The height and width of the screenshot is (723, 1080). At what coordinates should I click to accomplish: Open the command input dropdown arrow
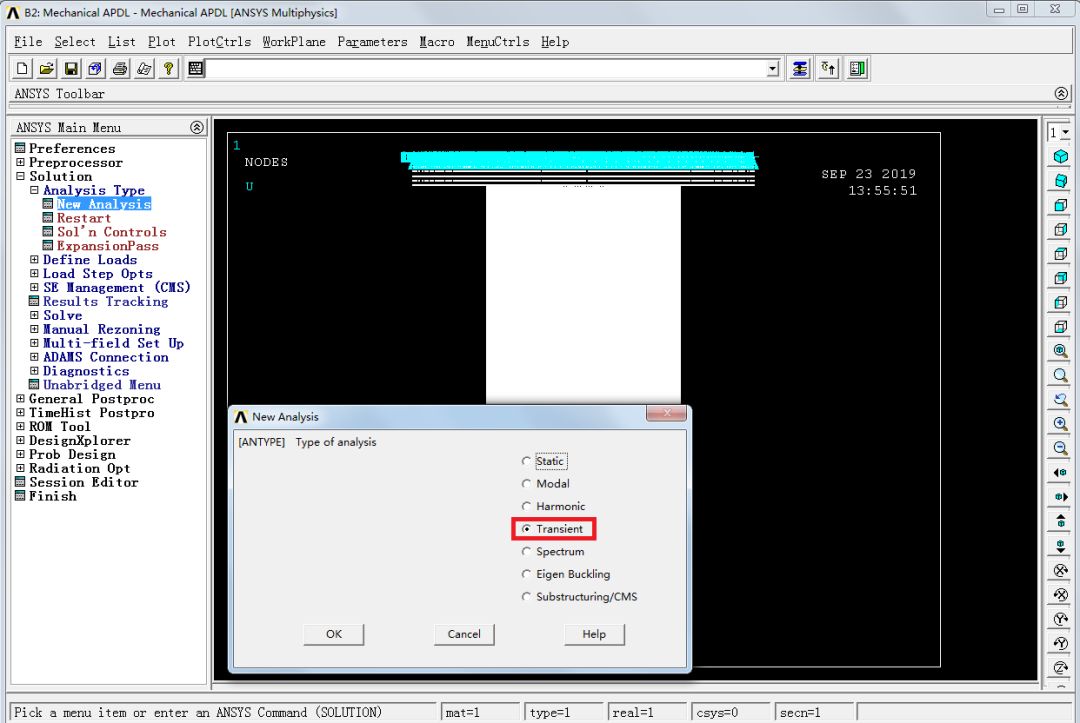pyautogui.click(x=773, y=69)
